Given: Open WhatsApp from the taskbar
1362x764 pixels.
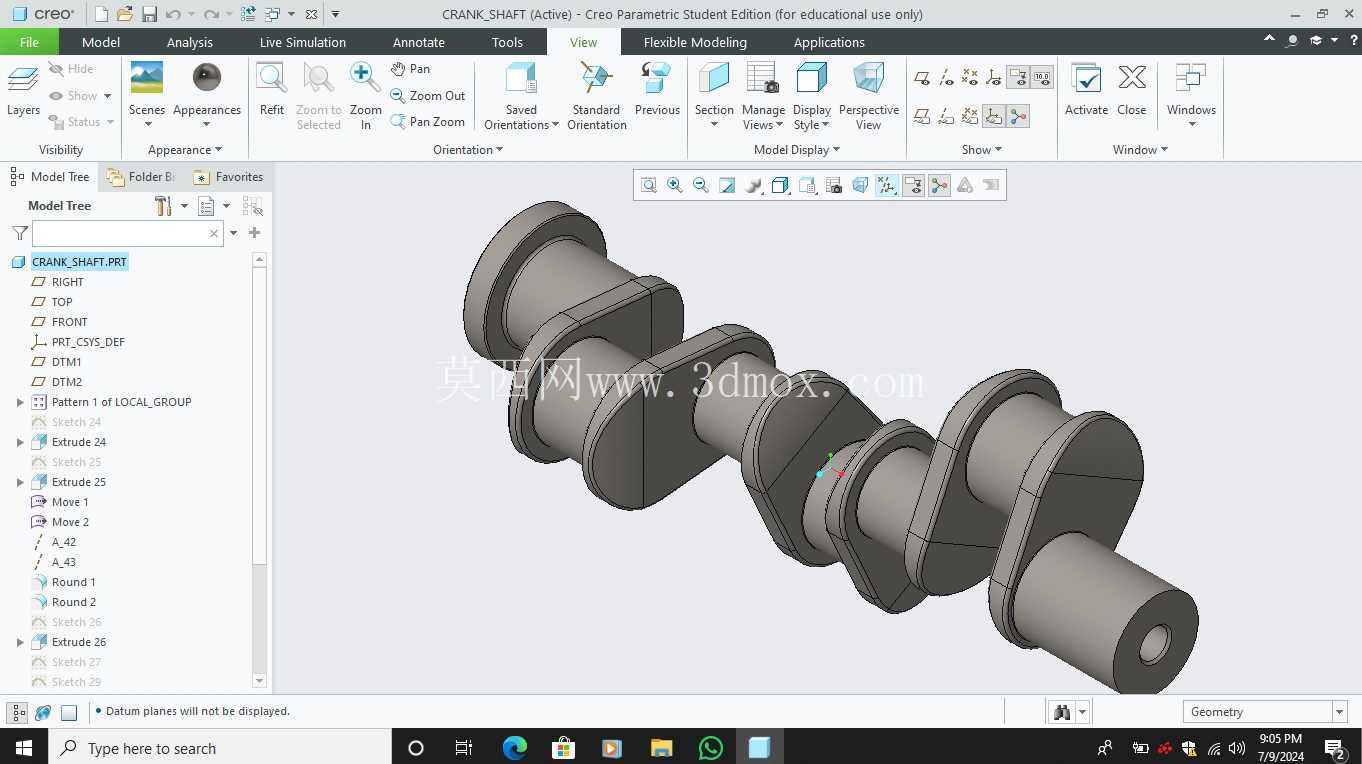Looking at the screenshot, I should (x=711, y=748).
